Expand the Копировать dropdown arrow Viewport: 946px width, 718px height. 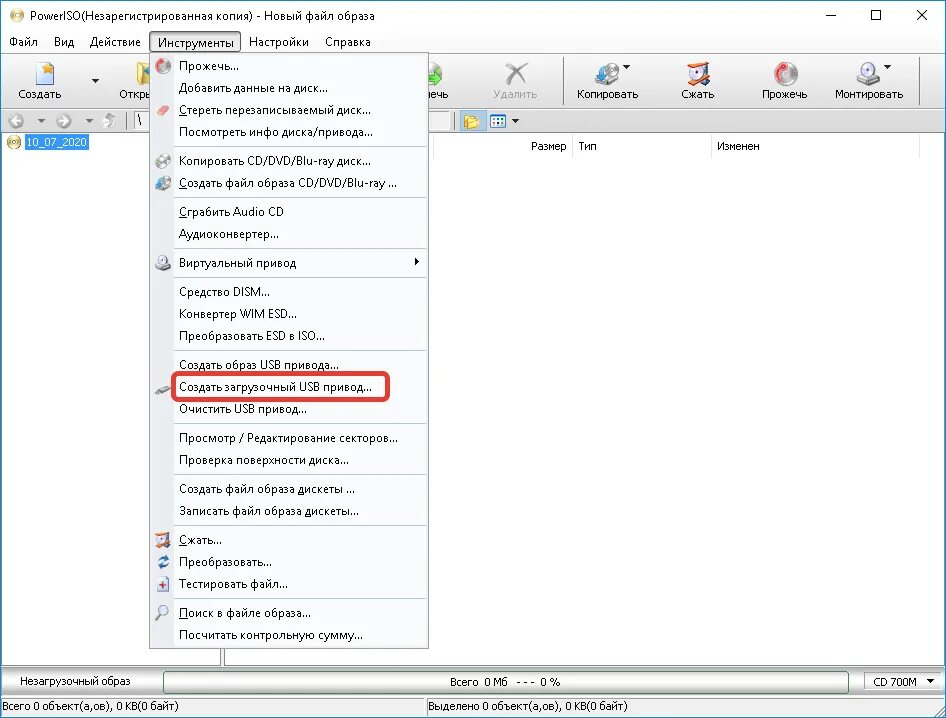point(626,67)
